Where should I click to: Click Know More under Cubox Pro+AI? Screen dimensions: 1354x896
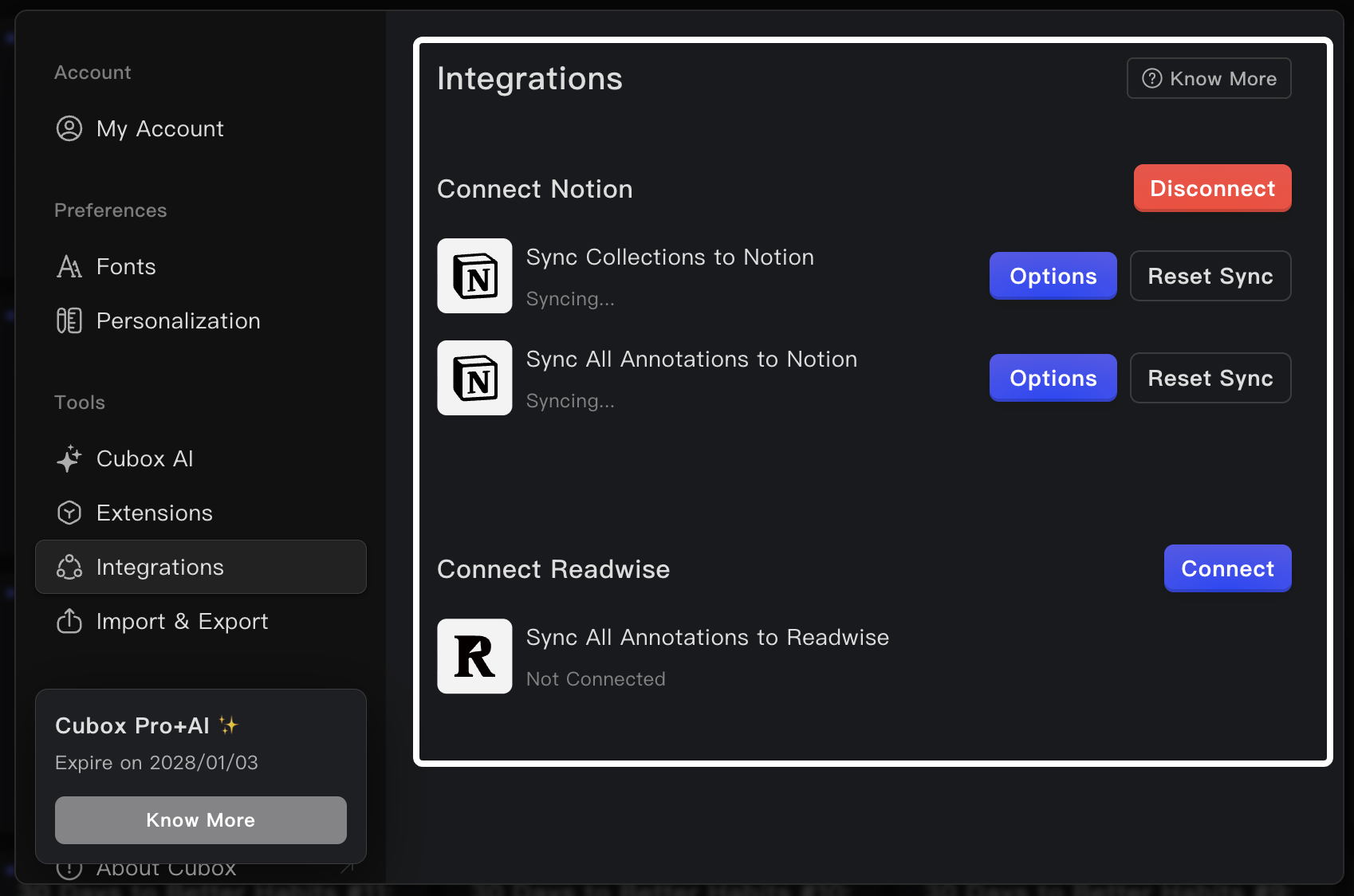tap(201, 820)
